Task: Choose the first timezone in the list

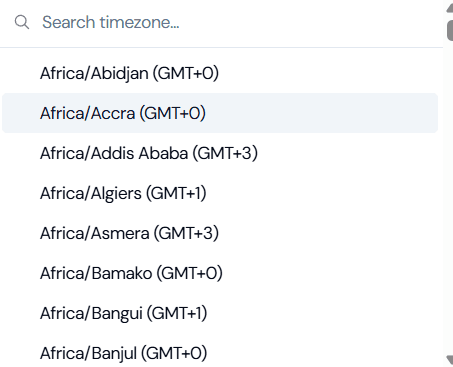Action: (x=220, y=73)
